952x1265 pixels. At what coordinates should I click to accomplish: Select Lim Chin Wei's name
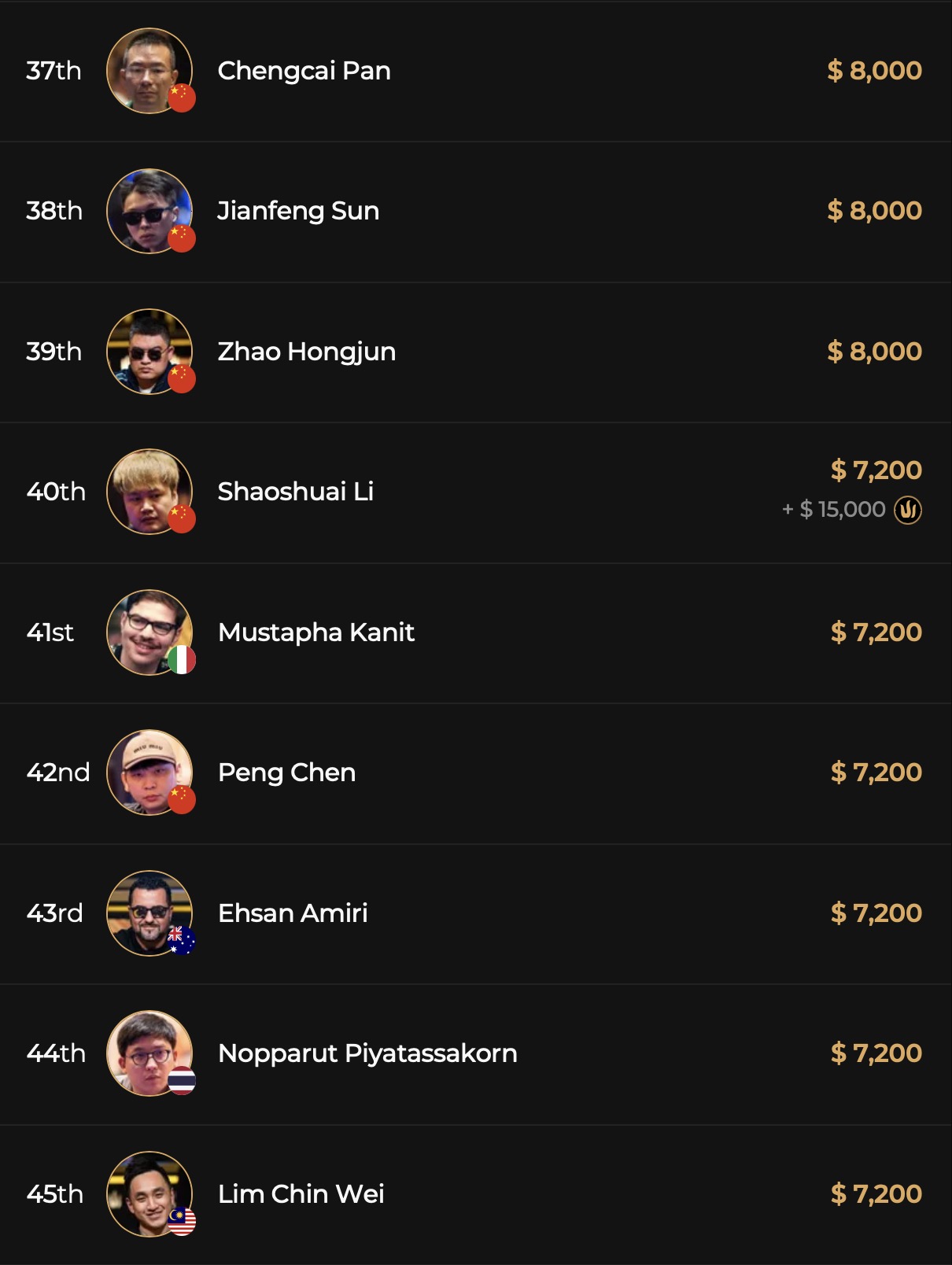pyautogui.click(x=301, y=1193)
